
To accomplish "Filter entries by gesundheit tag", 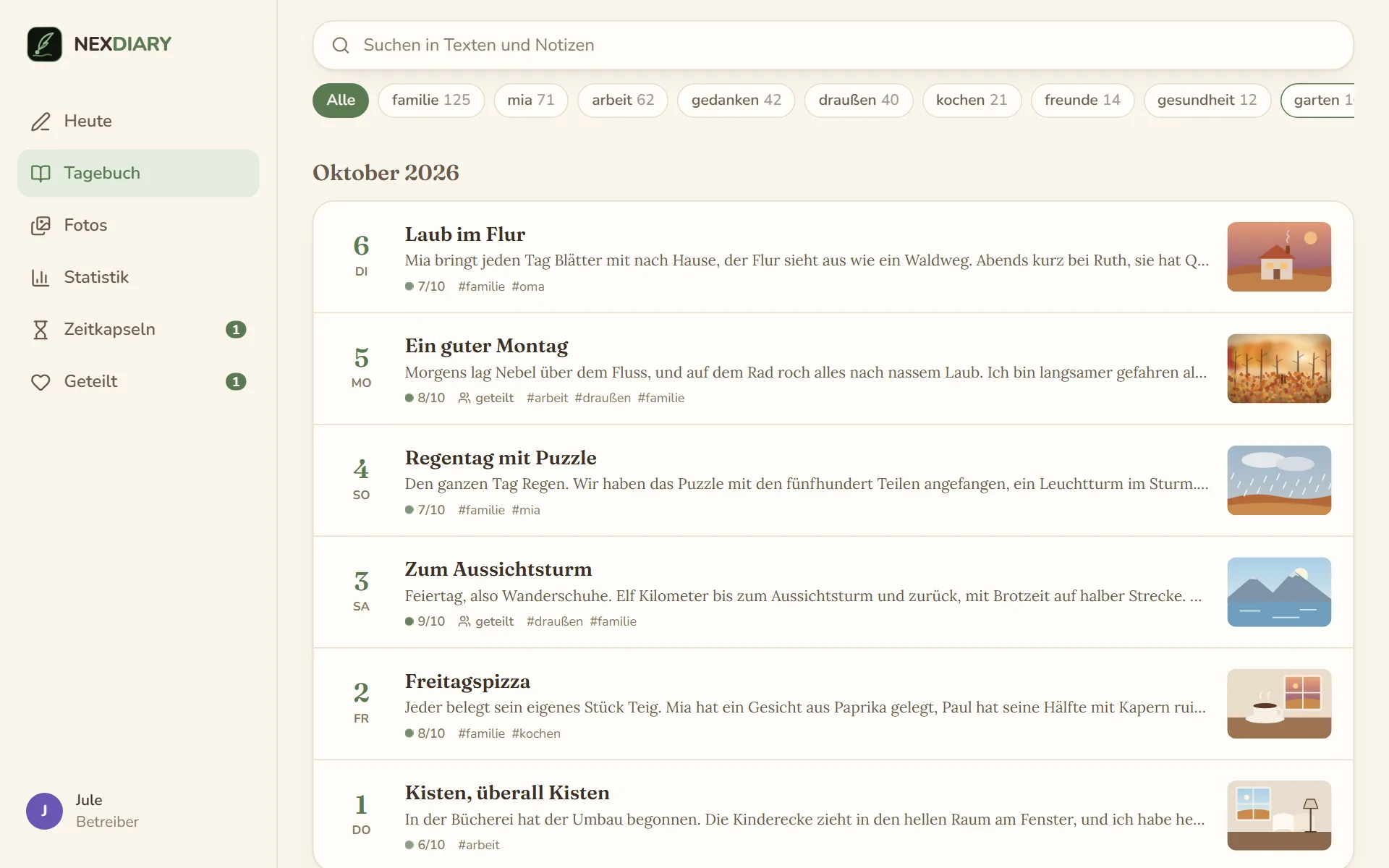I will point(1207,101).
